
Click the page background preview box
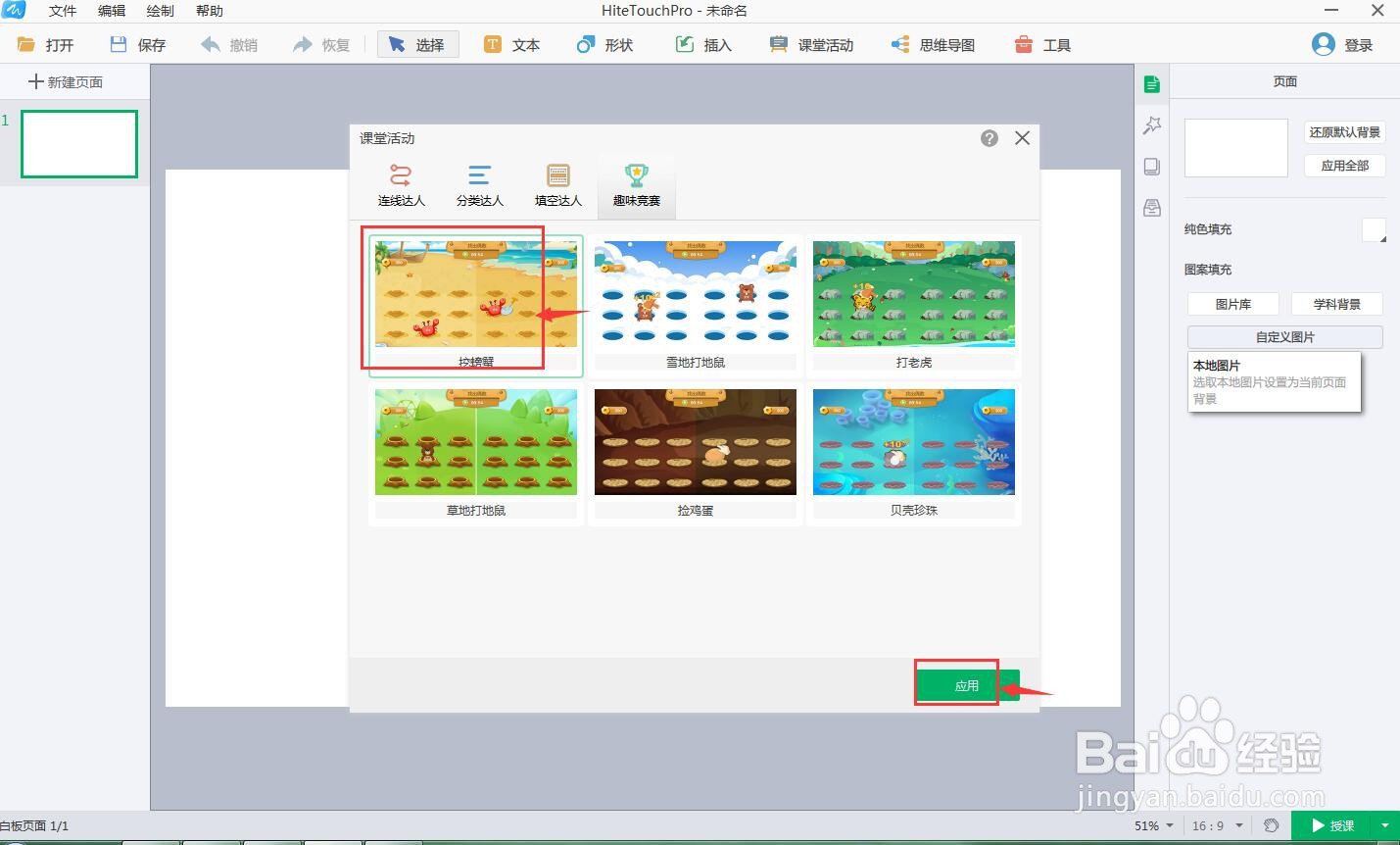coord(1236,148)
